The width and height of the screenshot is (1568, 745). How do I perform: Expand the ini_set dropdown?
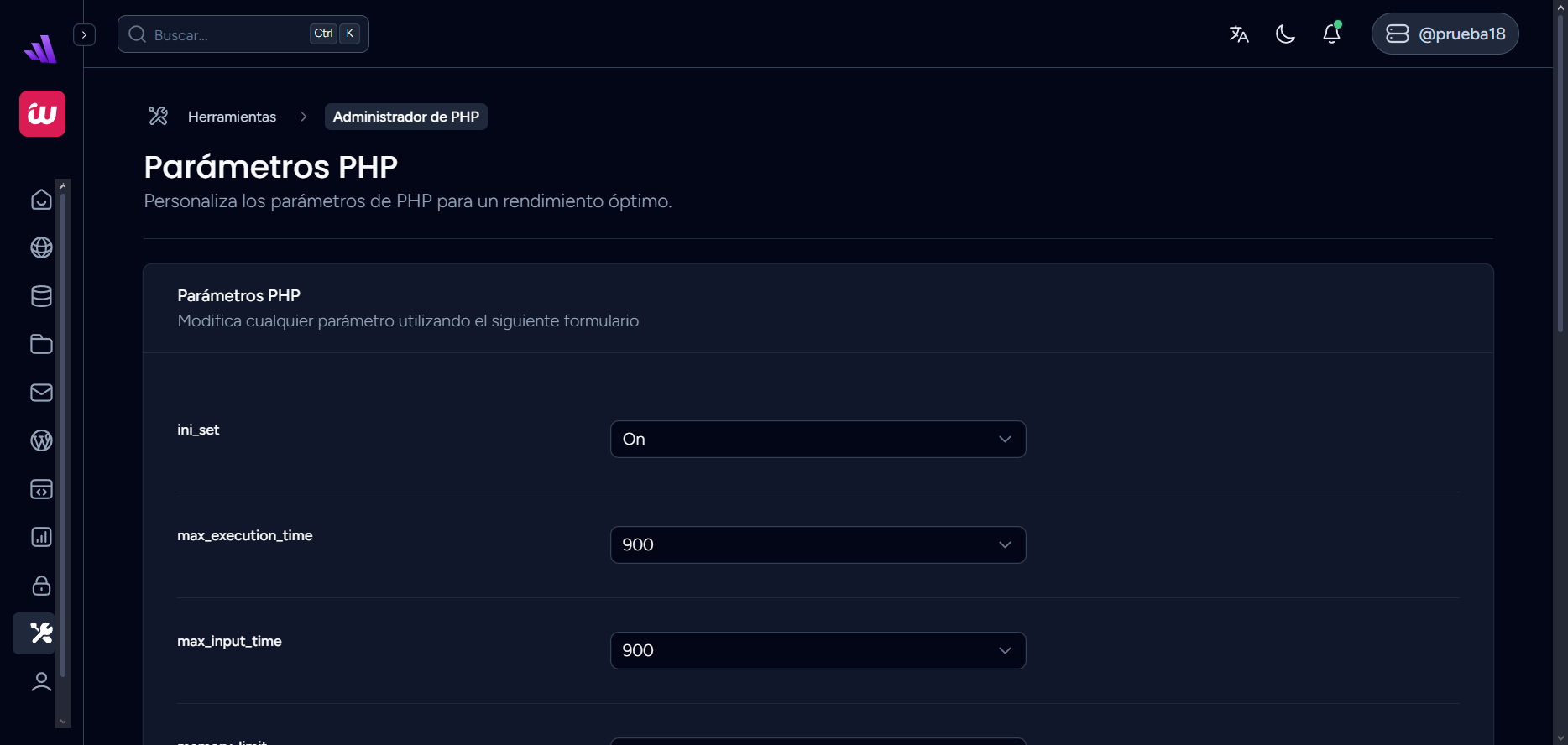click(818, 439)
